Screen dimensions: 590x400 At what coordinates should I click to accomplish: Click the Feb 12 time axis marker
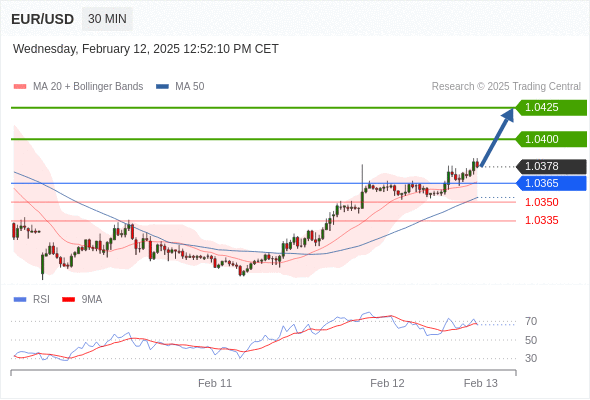(x=387, y=383)
